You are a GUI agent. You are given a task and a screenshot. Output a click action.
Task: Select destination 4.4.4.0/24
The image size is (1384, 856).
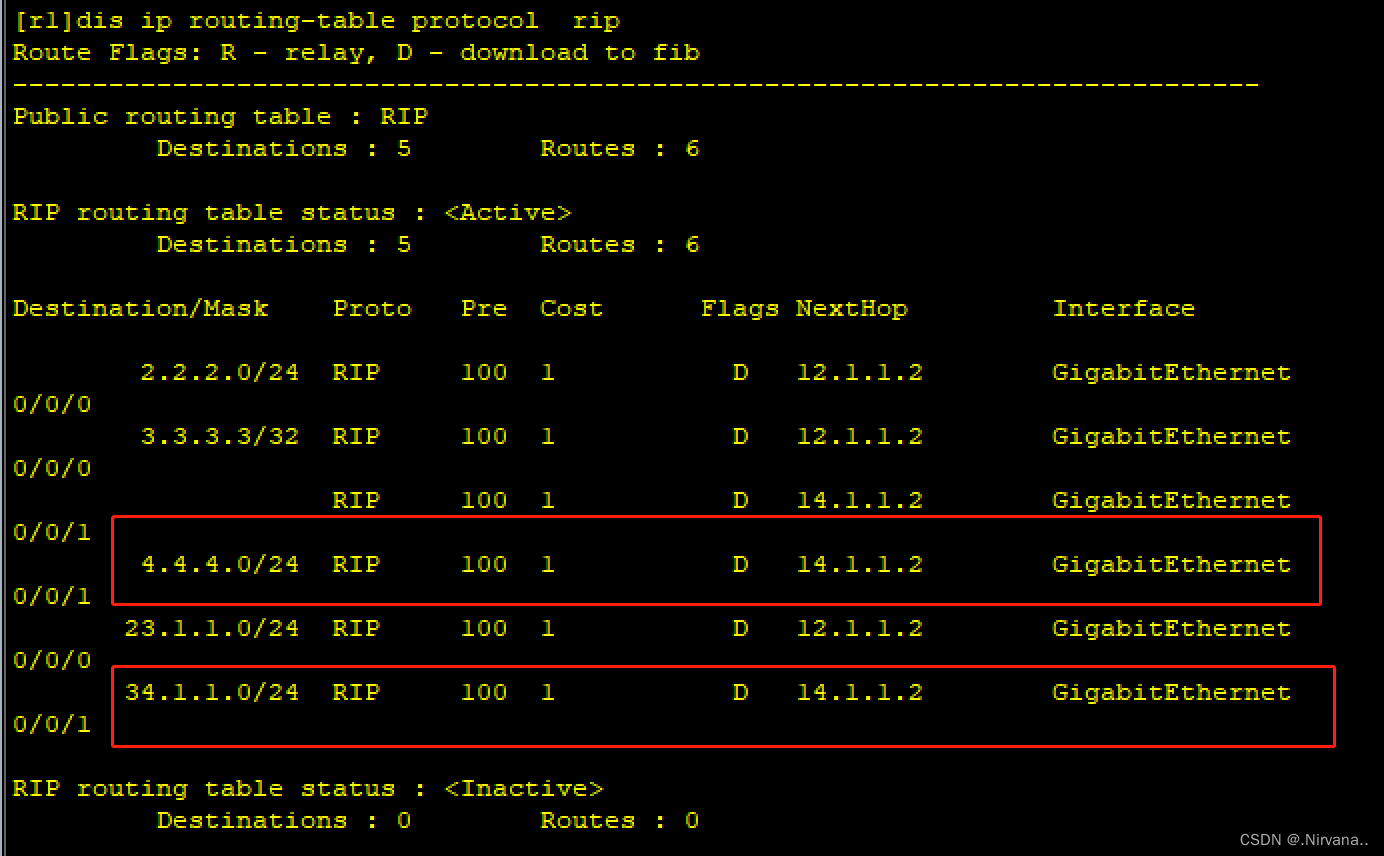[x=220, y=565]
